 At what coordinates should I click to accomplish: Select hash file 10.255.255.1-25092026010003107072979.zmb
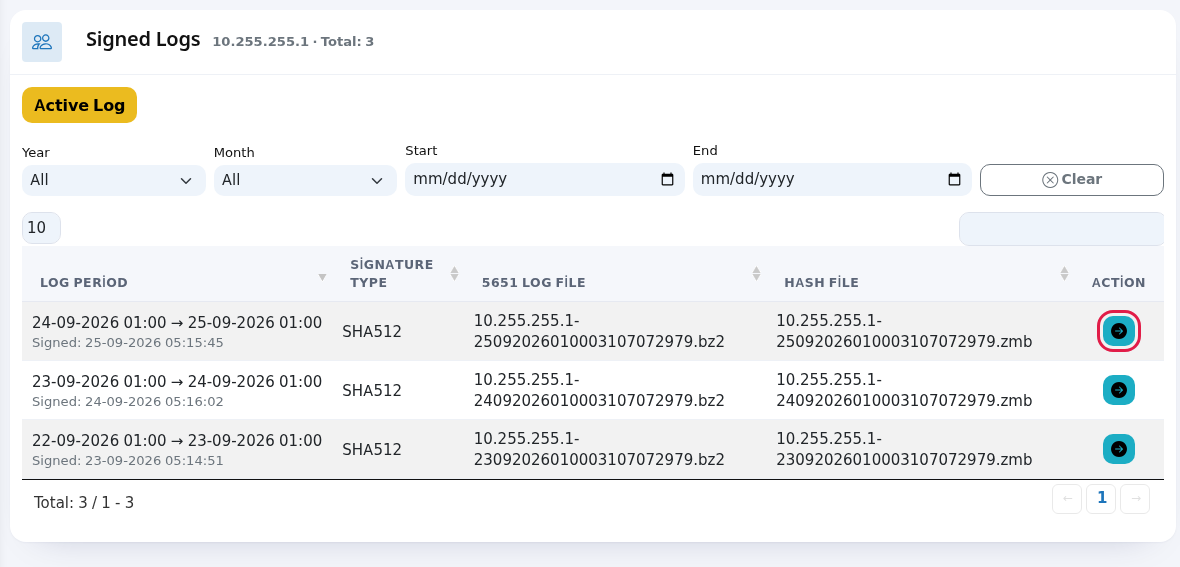[x=904, y=331]
